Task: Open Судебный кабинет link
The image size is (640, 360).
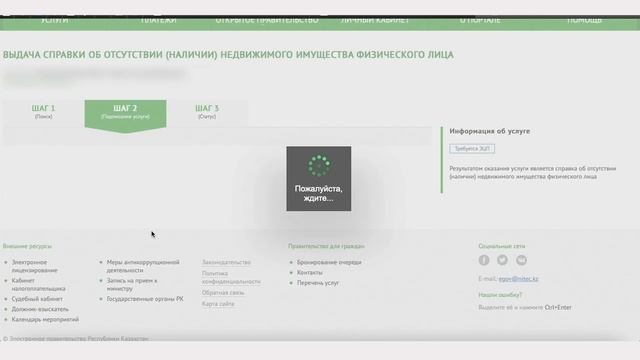Action: [x=37, y=299]
